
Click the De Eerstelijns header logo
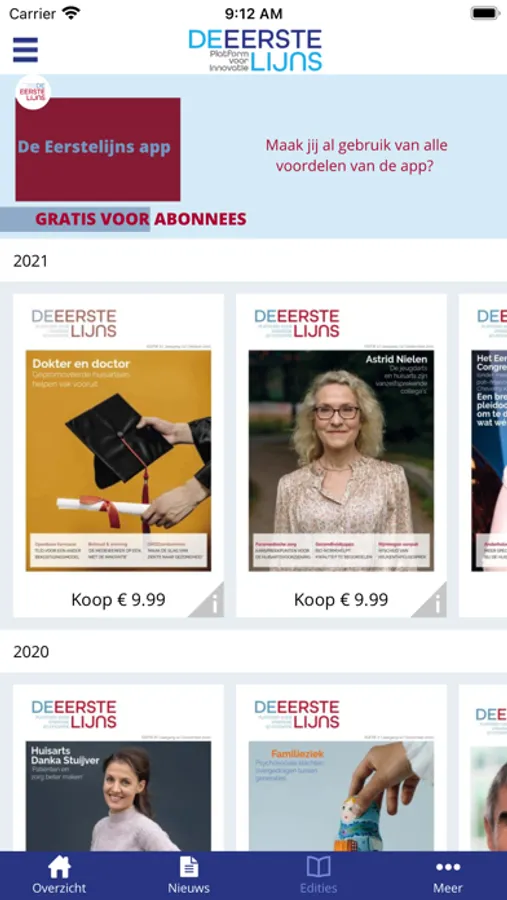255,51
